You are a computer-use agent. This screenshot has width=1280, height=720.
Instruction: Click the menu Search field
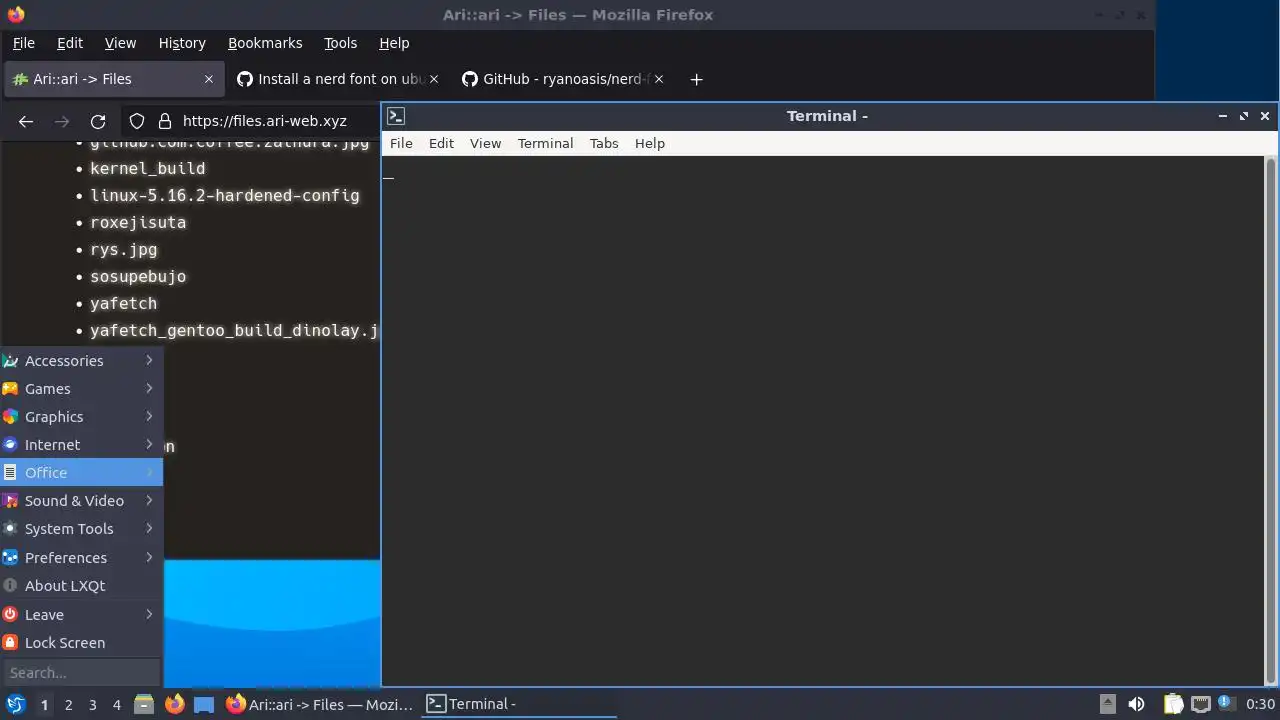point(81,673)
